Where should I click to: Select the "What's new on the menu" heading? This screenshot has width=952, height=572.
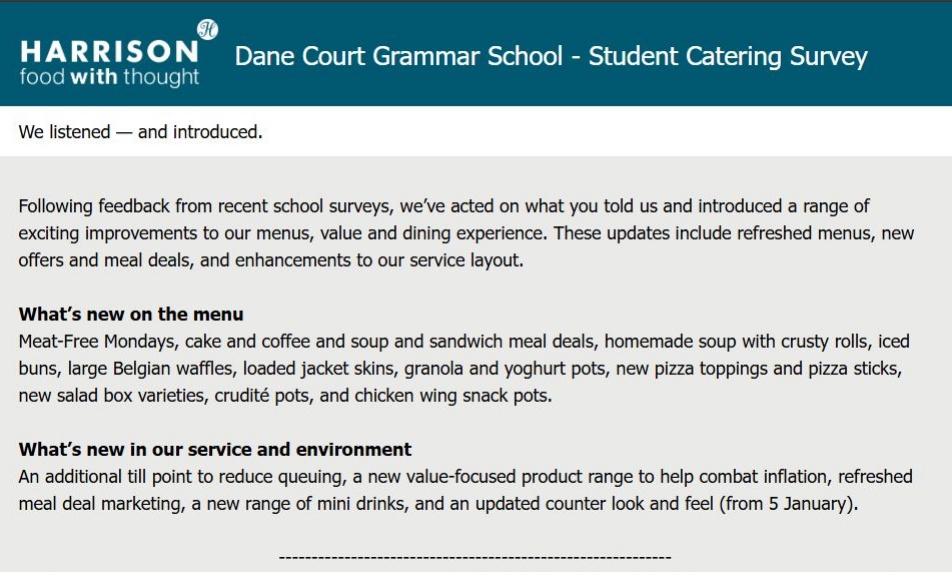tap(131, 314)
